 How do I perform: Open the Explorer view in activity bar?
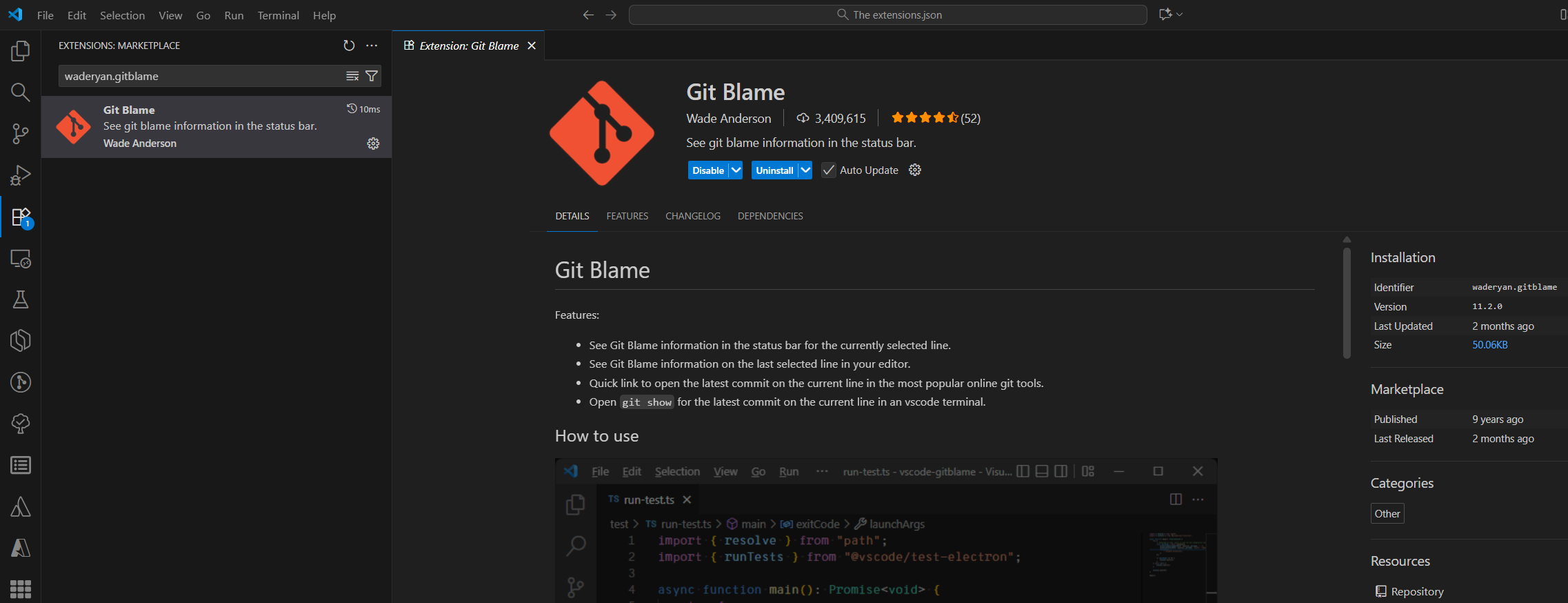coord(21,50)
